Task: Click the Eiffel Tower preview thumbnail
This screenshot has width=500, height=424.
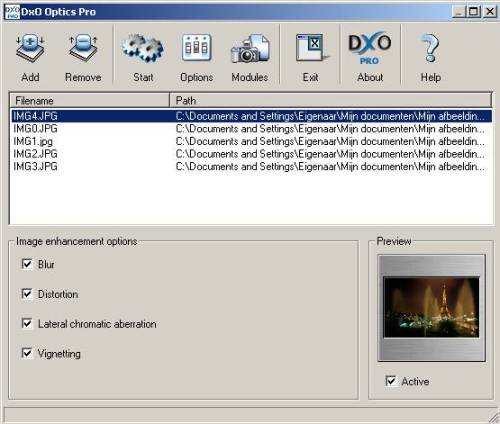Action: [431, 307]
